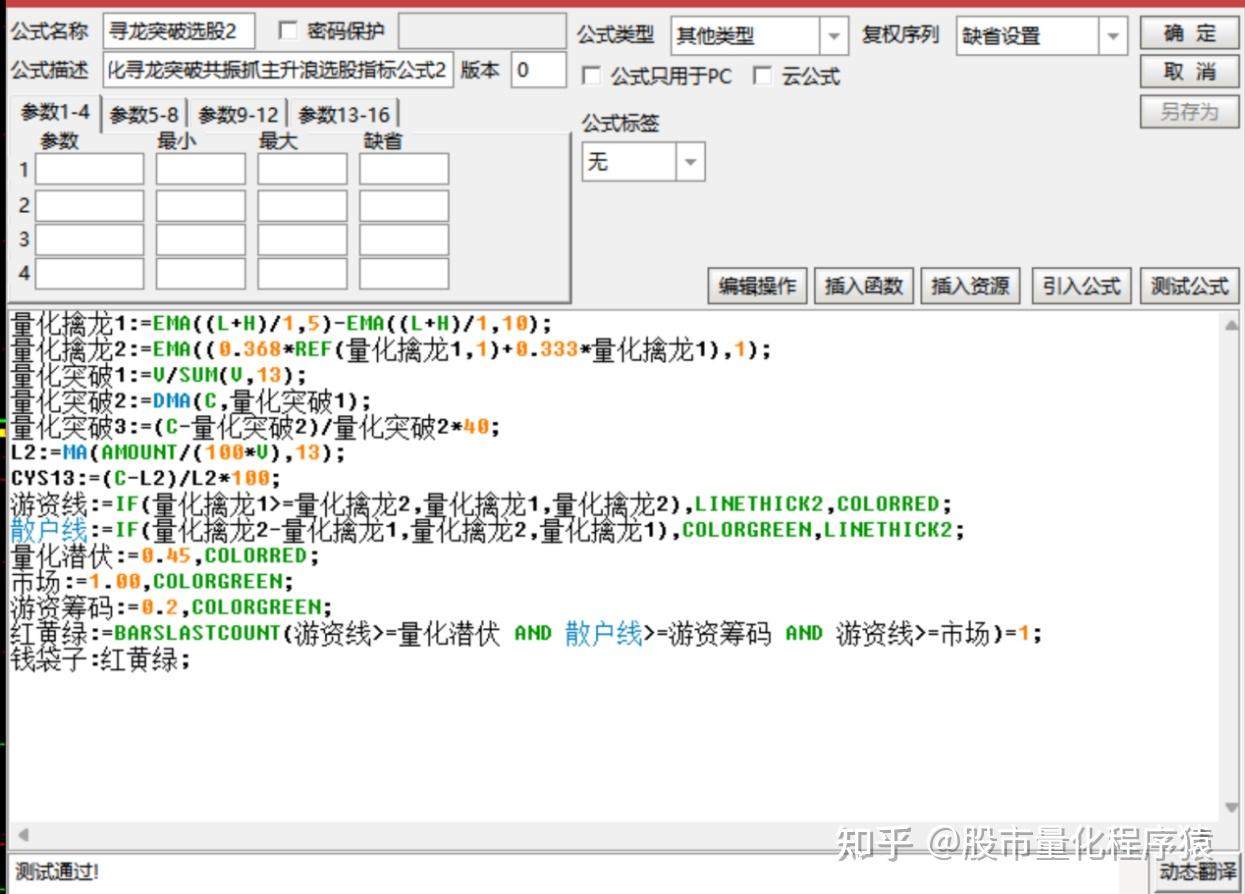The height and width of the screenshot is (894, 1245).
Task: Click the code line starting 量化突破3:=
Action: [254, 428]
